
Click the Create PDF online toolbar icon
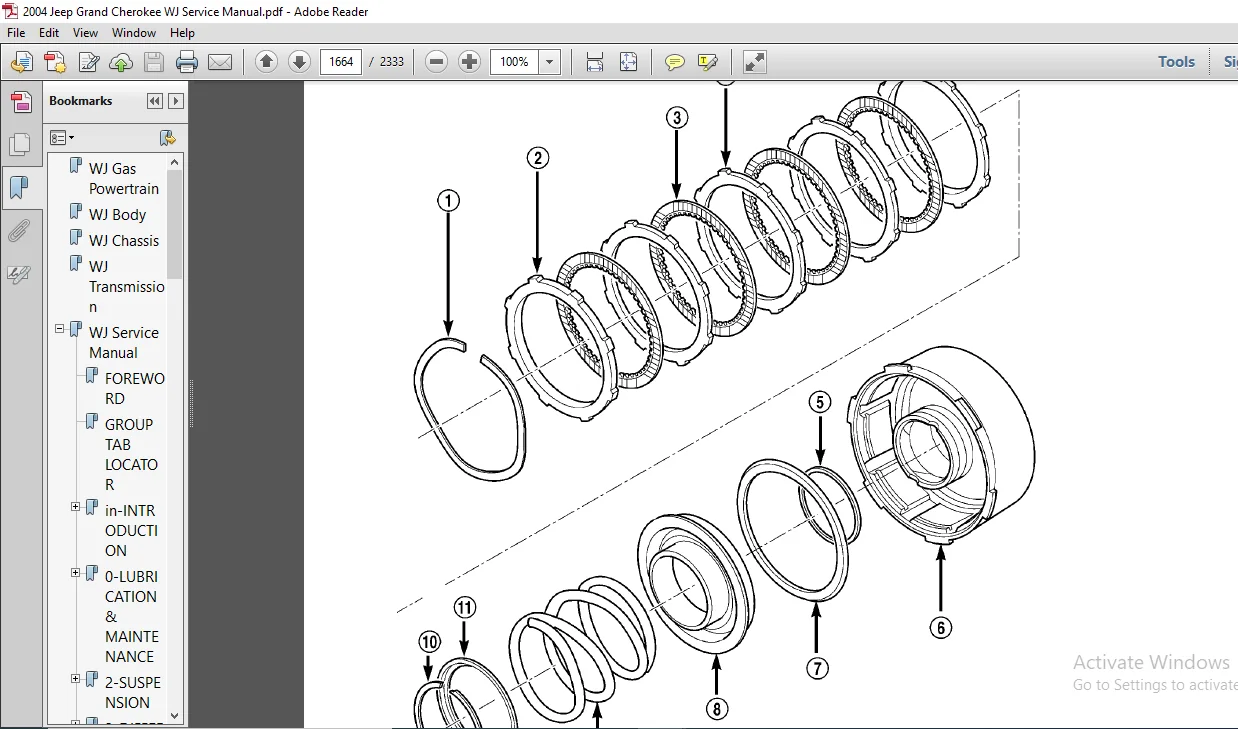(x=55, y=62)
